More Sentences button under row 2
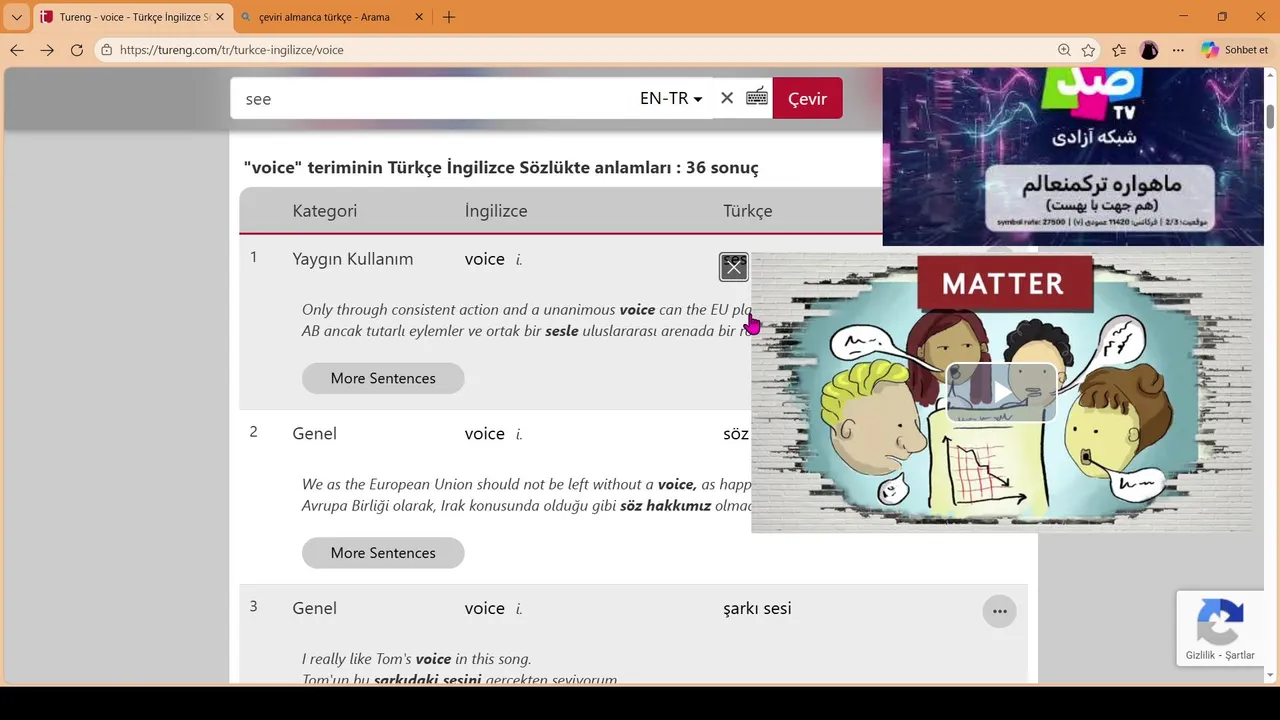 tap(383, 553)
